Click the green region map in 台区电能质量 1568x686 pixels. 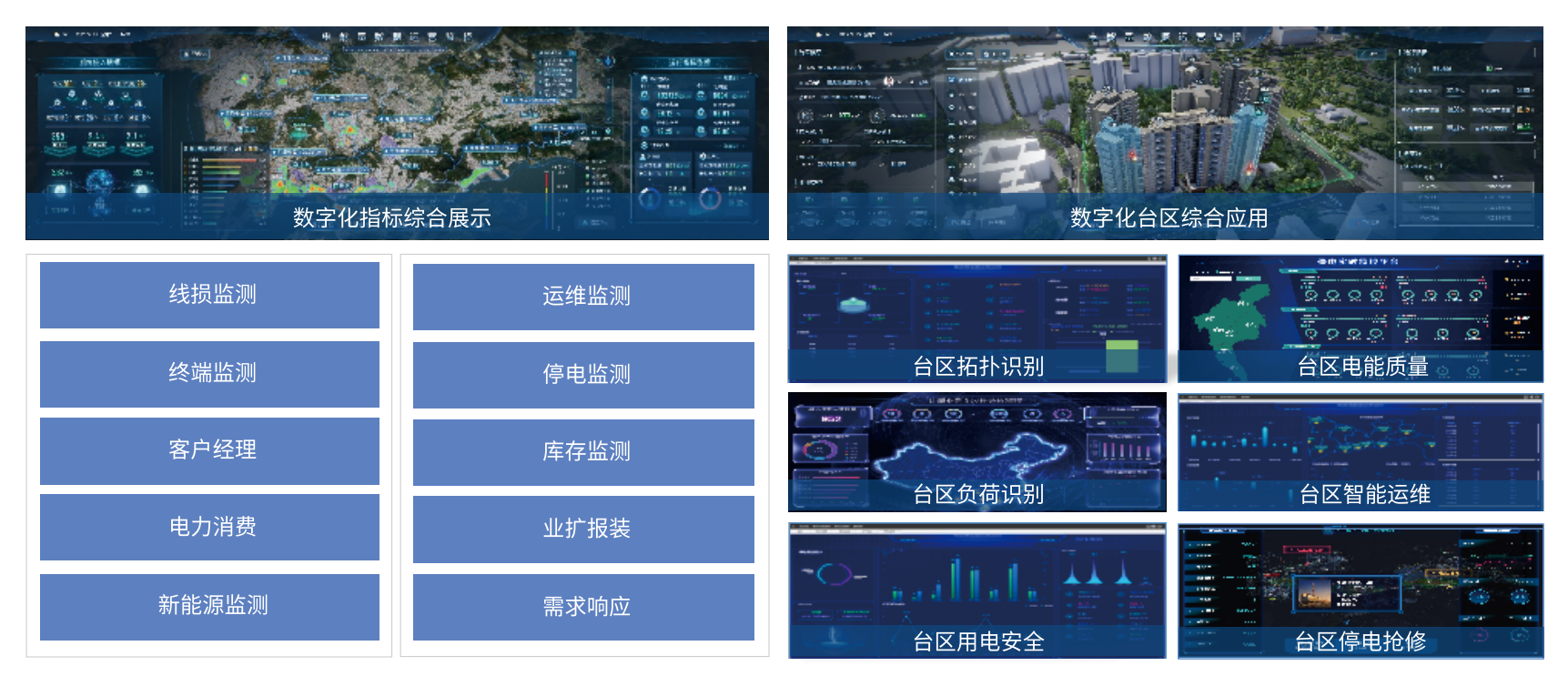1234,320
